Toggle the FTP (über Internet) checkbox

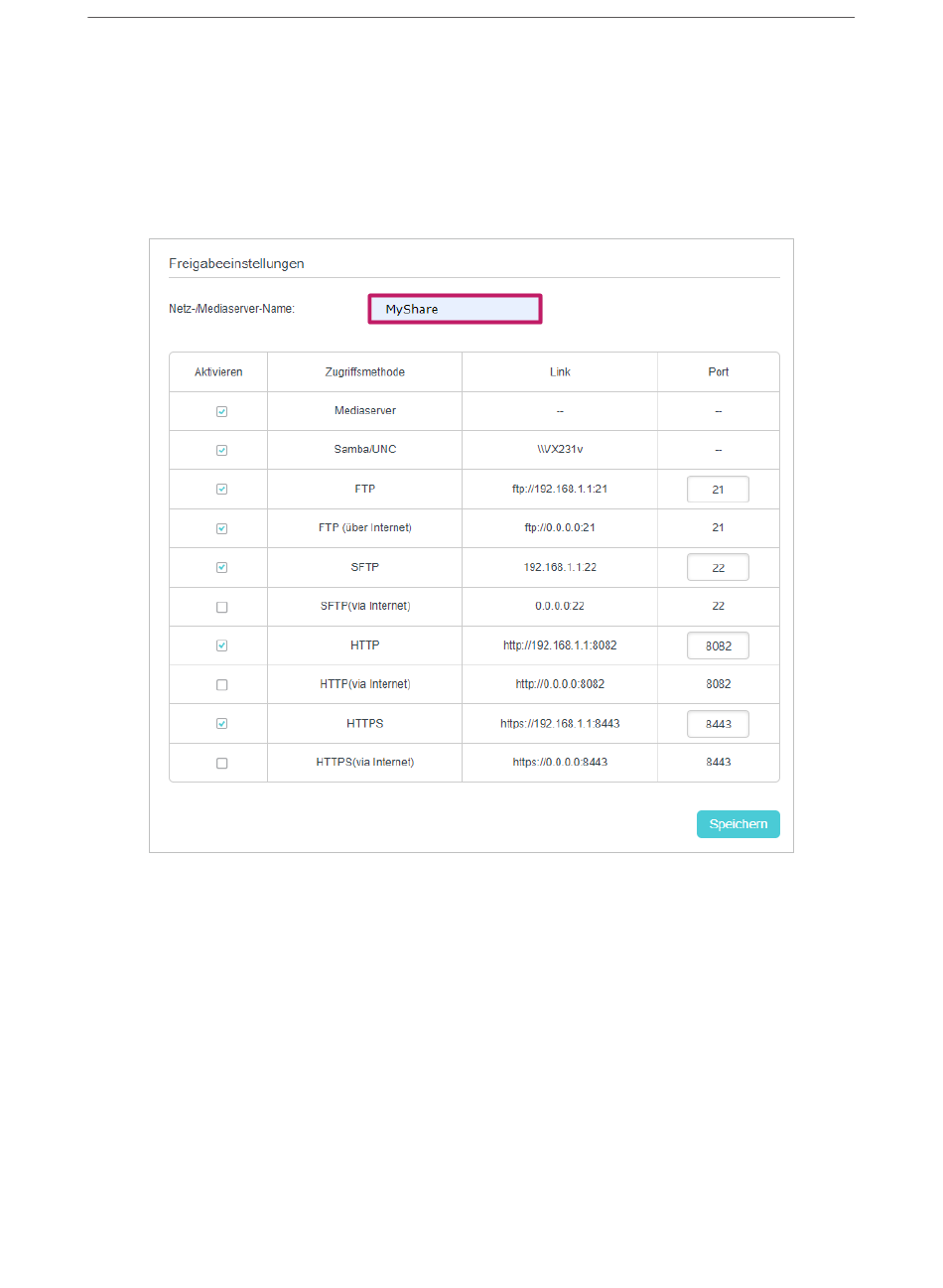[x=221, y=528]
